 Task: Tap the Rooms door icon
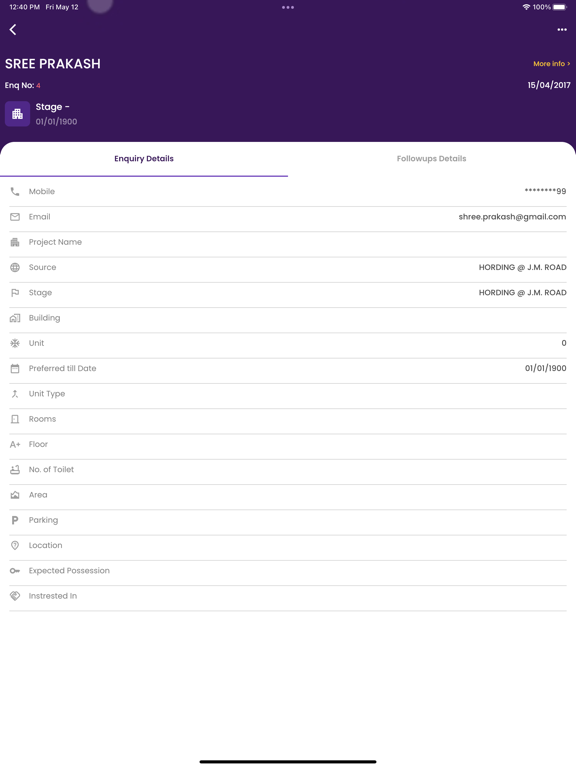tap(15, 419)
